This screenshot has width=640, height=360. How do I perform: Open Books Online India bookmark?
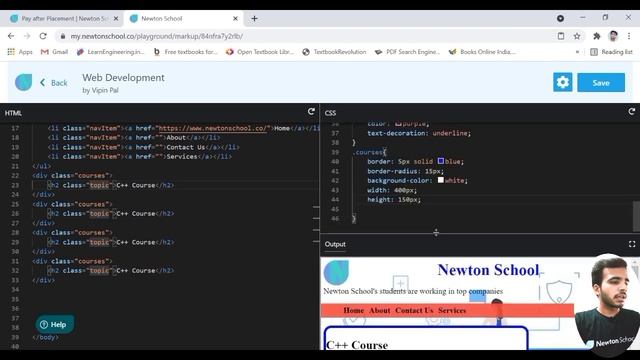[482, 52]
